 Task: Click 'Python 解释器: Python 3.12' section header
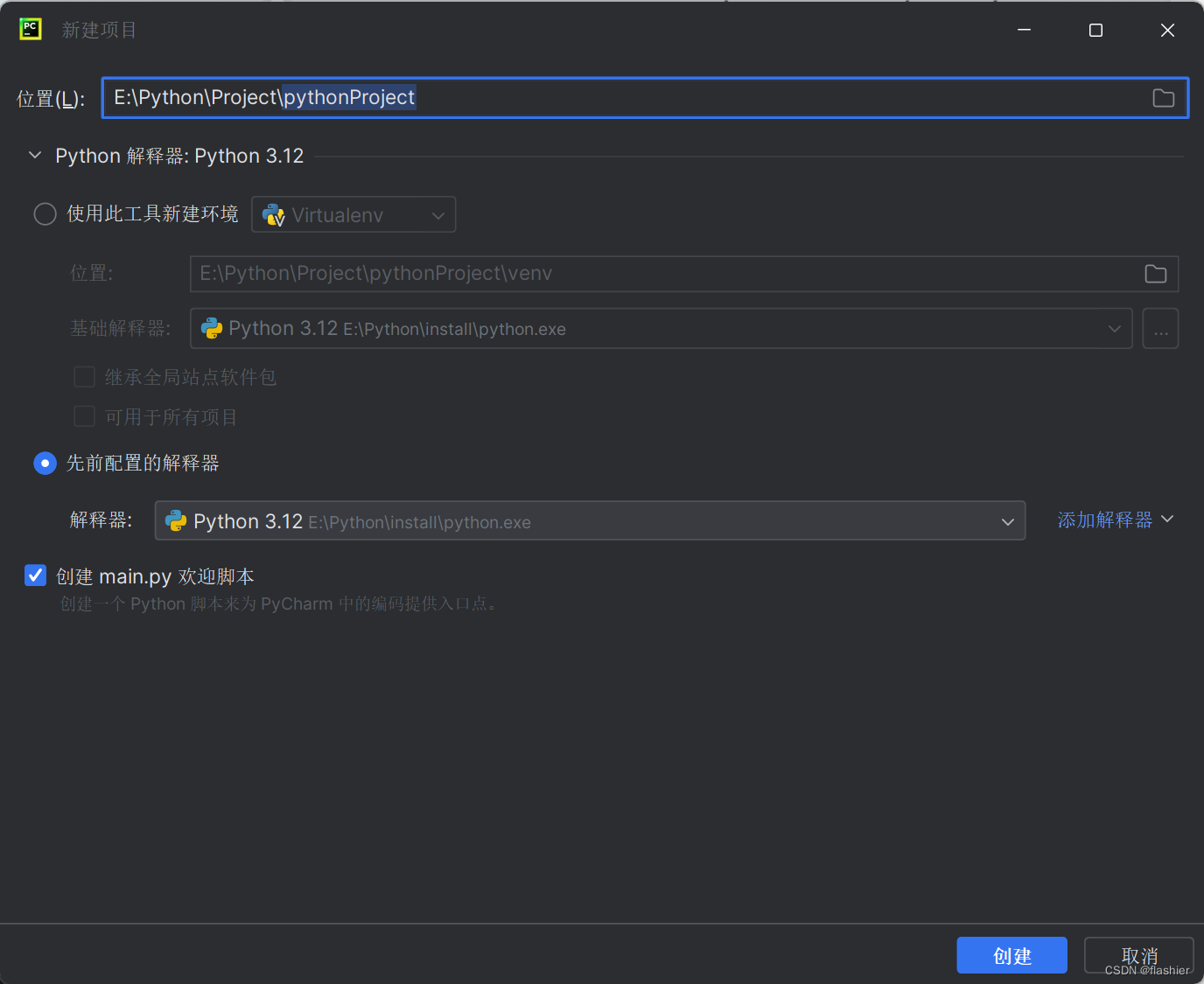point(179,156)
